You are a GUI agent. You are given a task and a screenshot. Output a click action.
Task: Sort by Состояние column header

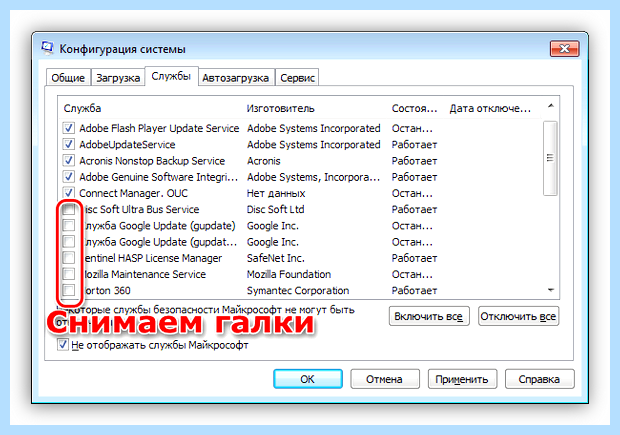[x=416, y=108]
